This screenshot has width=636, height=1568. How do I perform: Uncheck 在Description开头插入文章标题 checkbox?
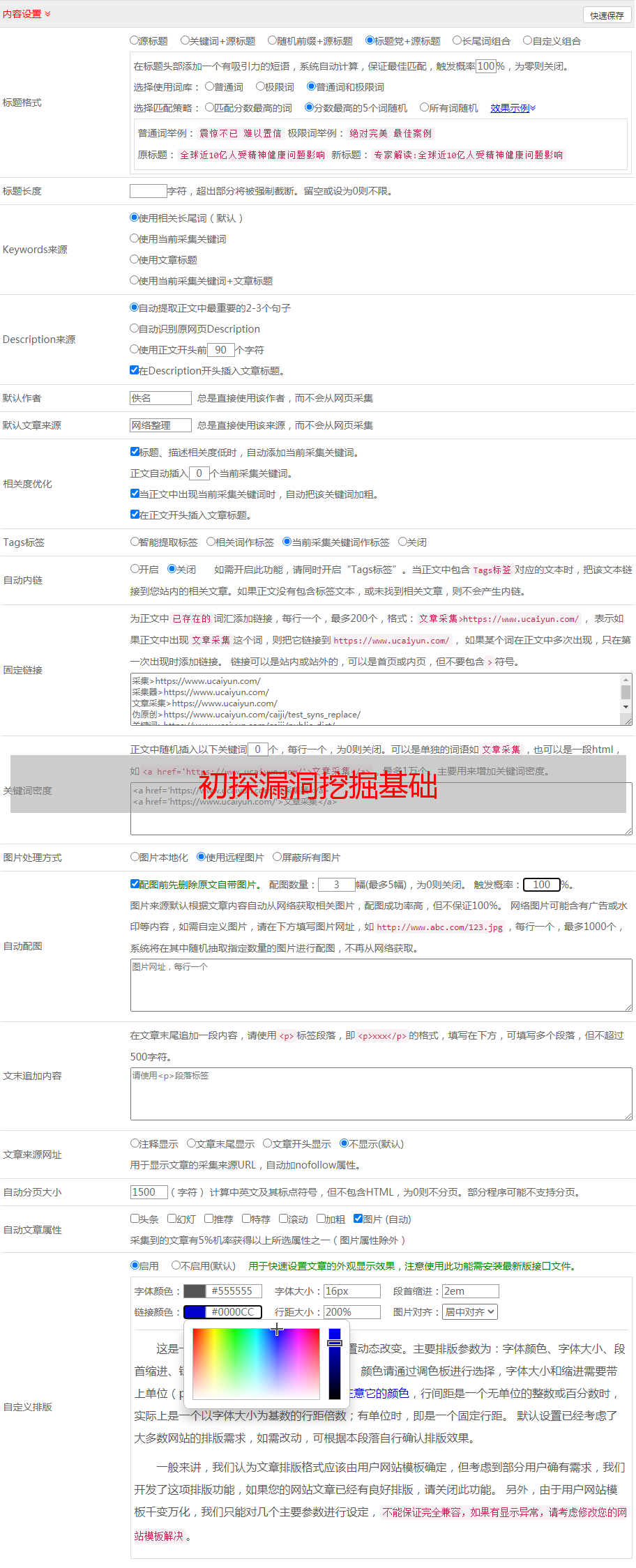(x=135, y=370)
